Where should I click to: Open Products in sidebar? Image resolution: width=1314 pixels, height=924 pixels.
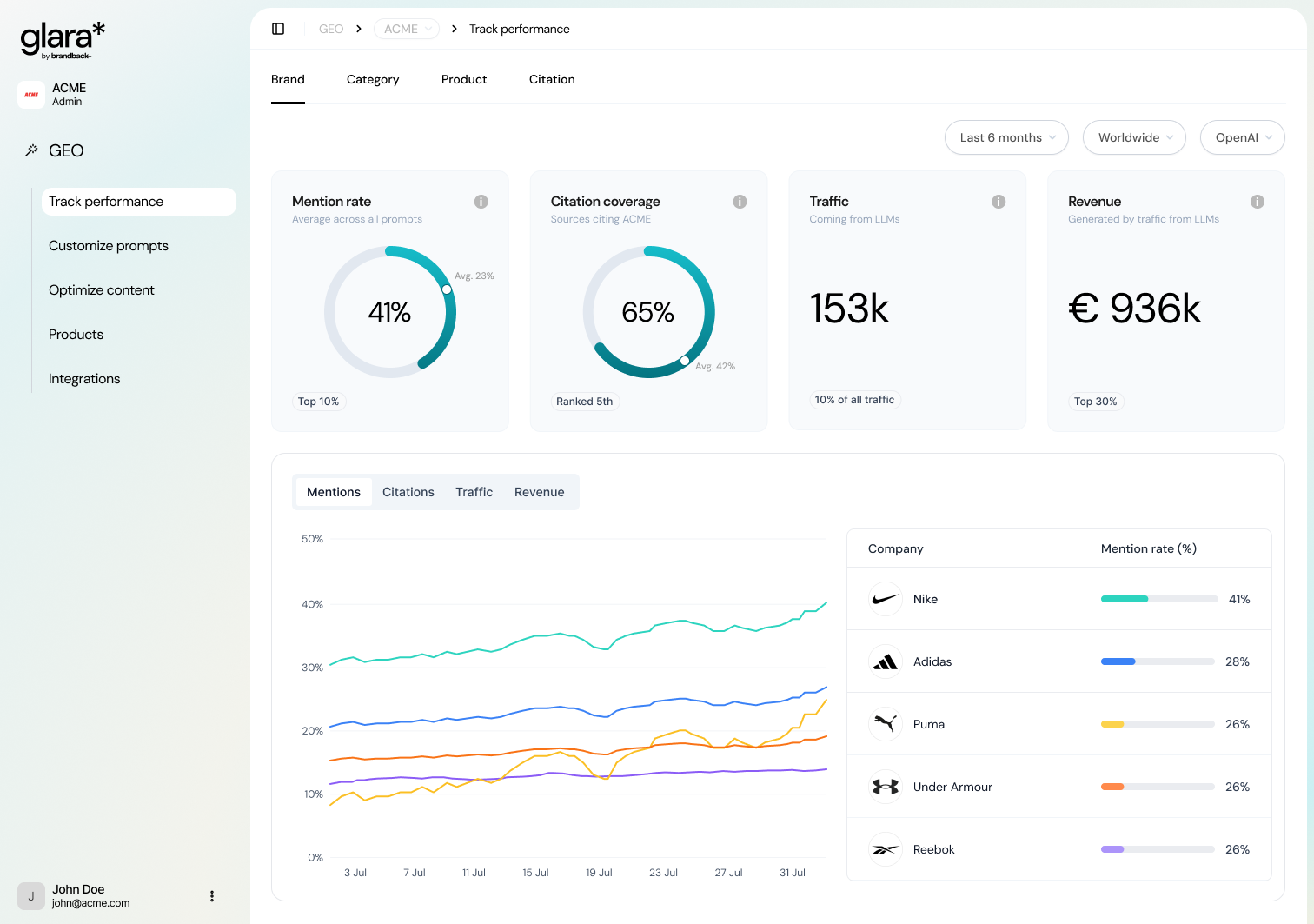pos(76,335)
